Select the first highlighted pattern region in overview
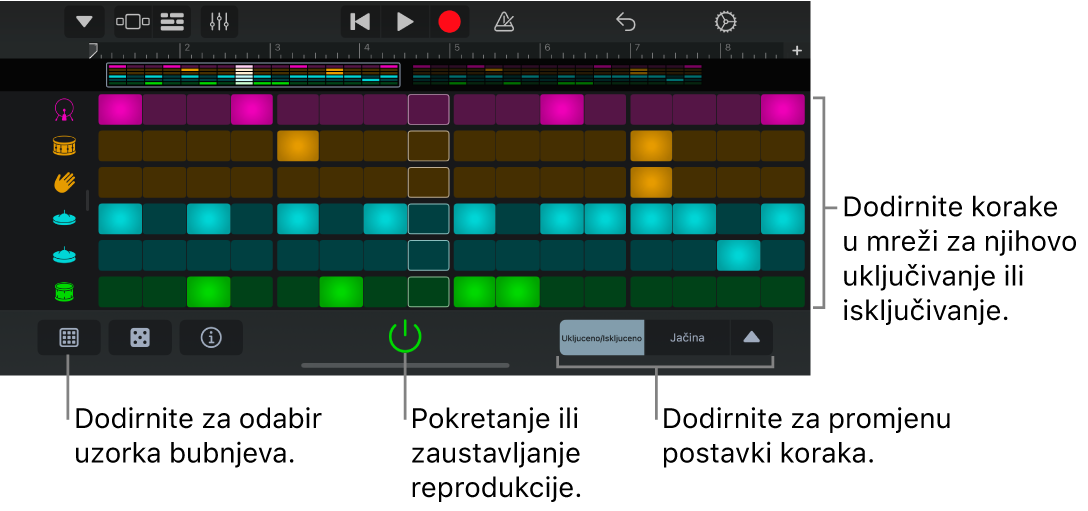 (x=253, y=74)
